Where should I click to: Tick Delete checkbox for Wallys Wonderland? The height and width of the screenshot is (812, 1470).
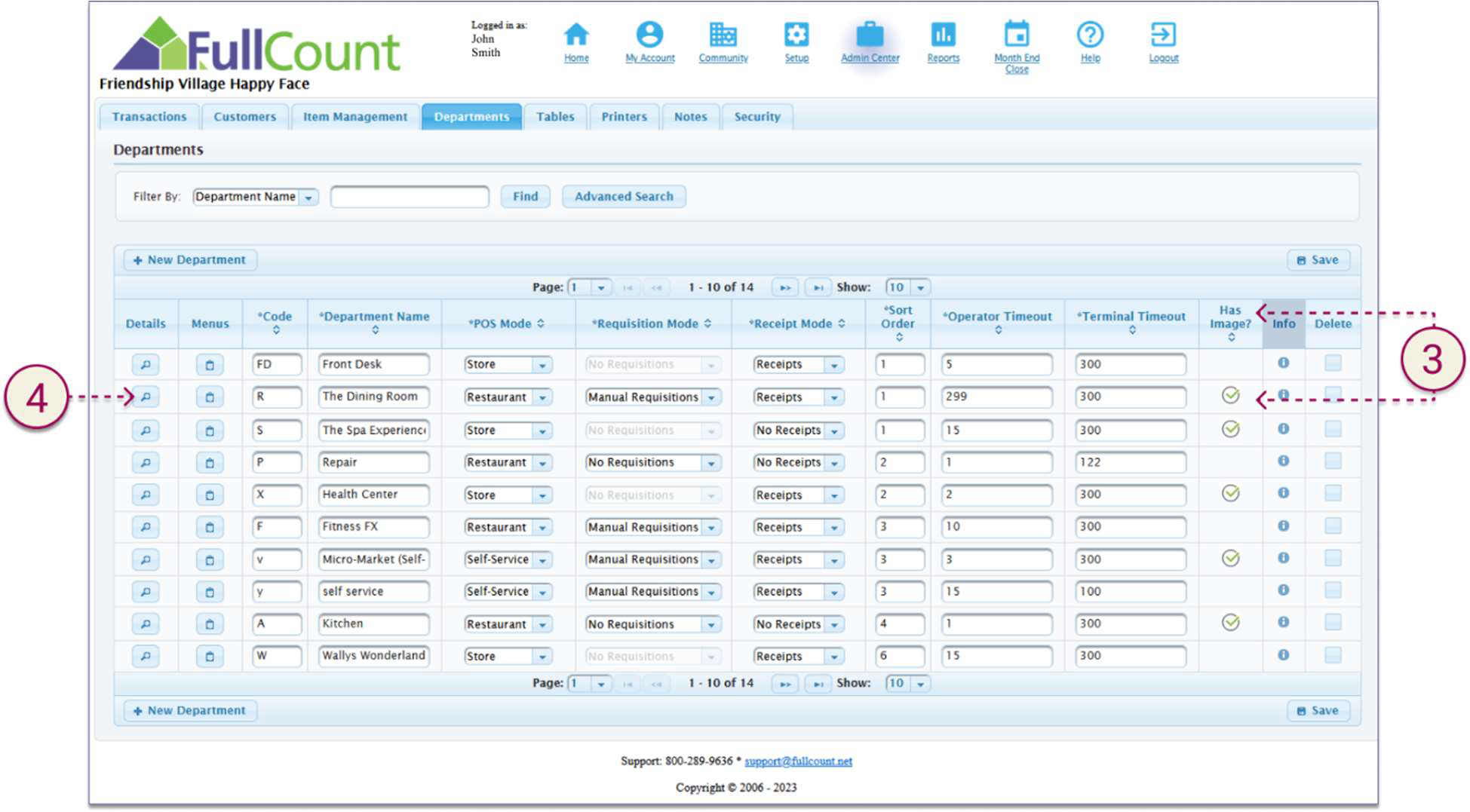click(1333, 655)
